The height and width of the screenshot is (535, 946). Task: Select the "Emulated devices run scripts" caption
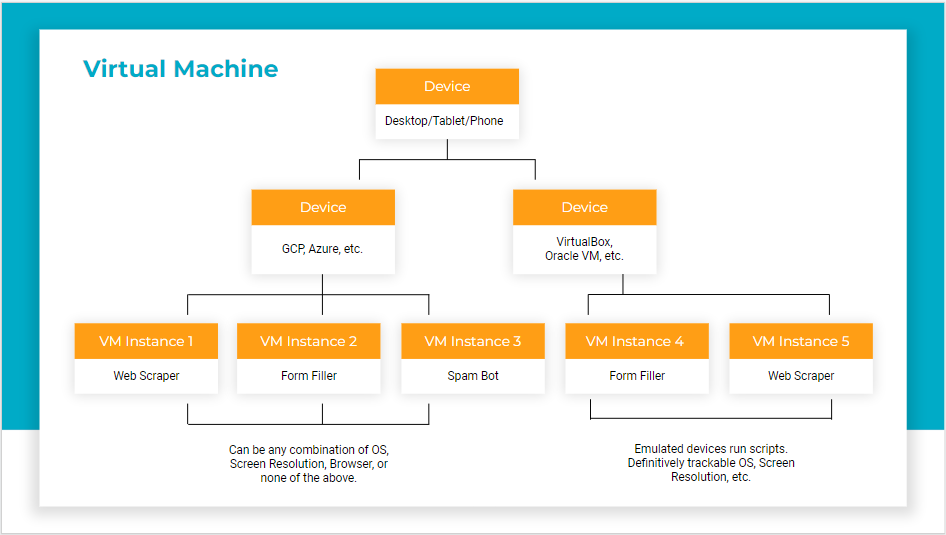click(711, 463)
